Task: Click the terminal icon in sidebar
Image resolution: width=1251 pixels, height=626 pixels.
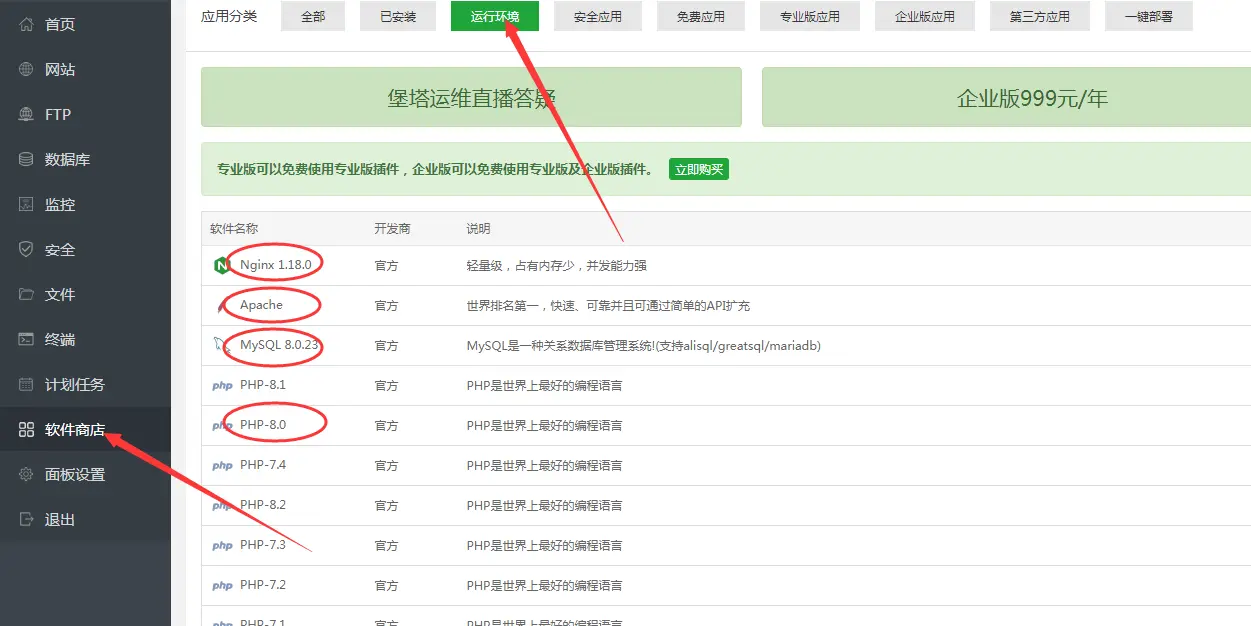Action: pyautogui.click(x=27, y=339)
